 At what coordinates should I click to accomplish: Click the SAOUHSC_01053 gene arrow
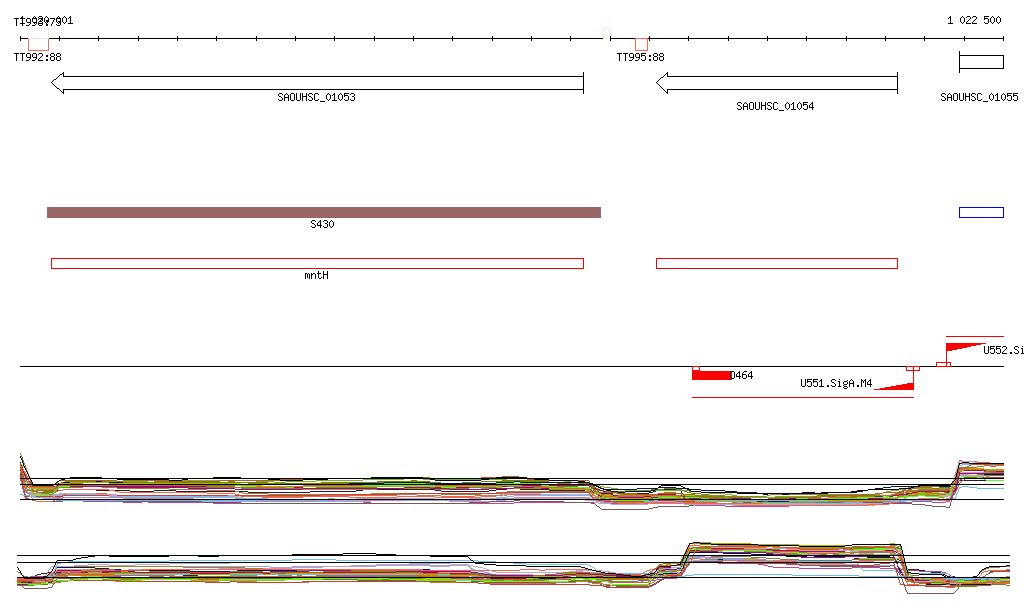pyautogui.click(x=317, y=83)
